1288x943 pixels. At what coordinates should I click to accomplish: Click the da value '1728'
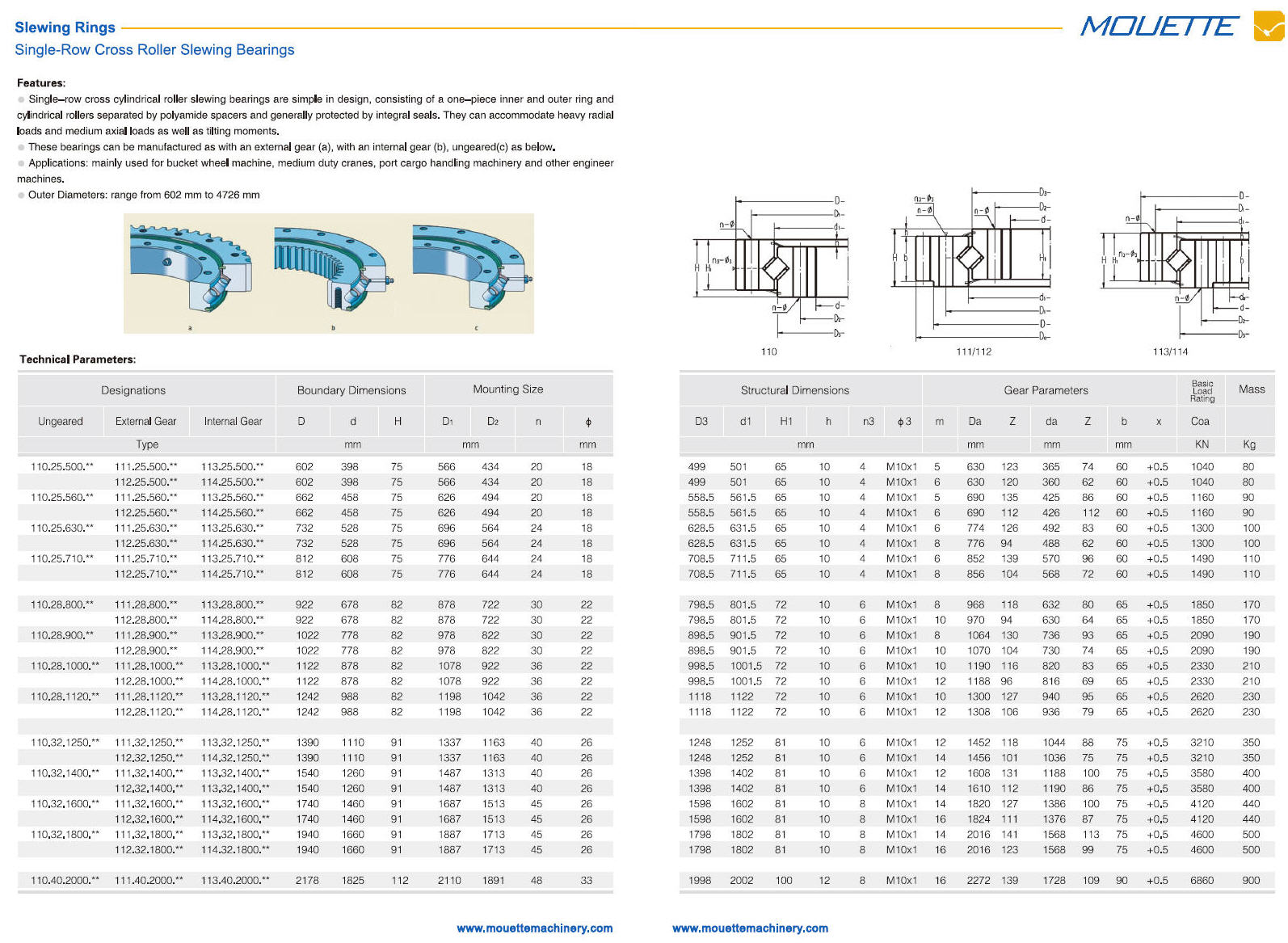(1054, 881)
